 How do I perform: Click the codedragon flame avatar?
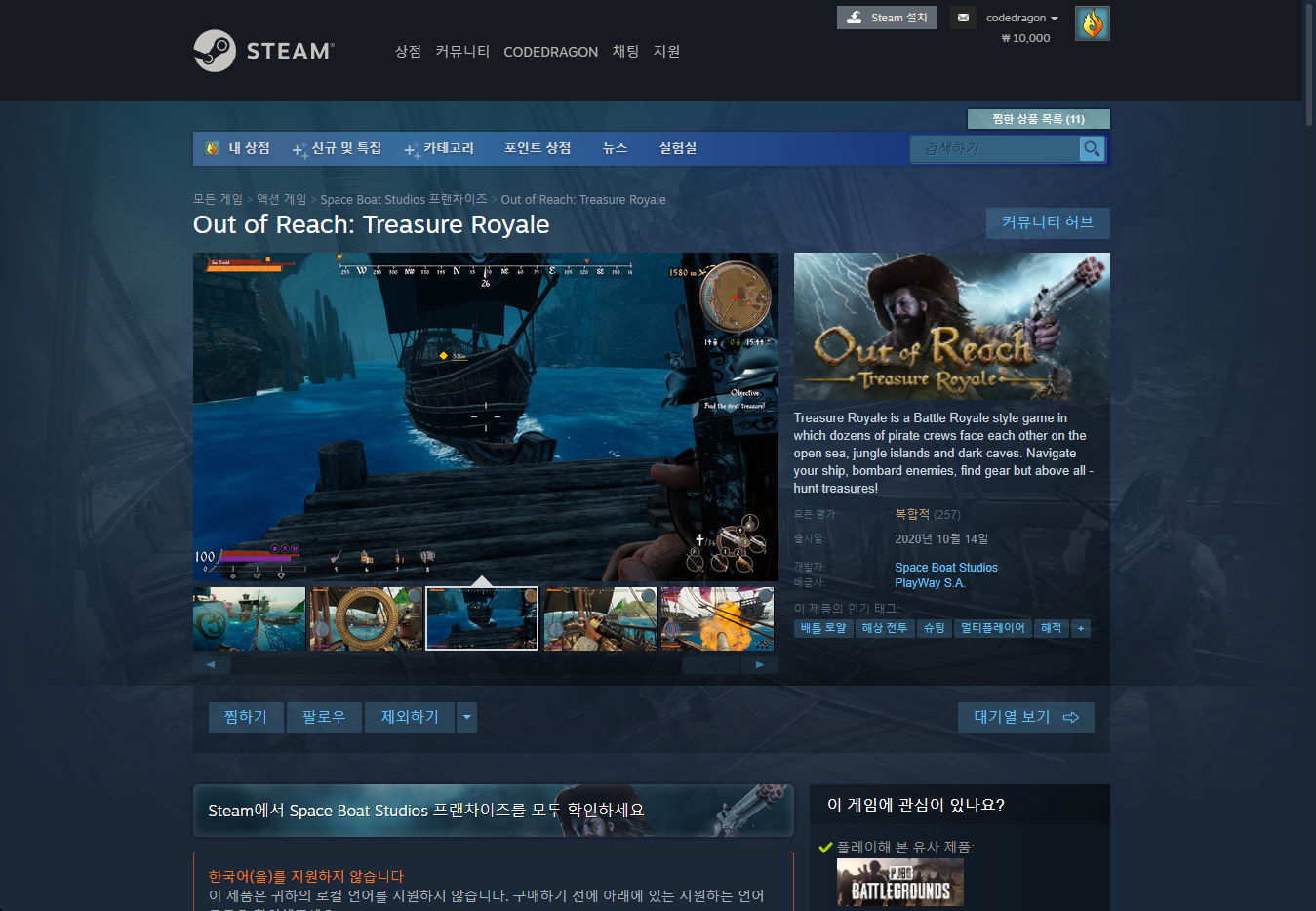(x=1093, y=23)
